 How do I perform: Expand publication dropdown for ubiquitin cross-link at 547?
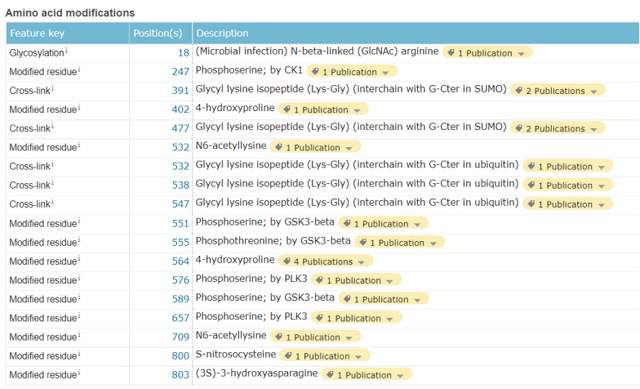click(568, 204)
